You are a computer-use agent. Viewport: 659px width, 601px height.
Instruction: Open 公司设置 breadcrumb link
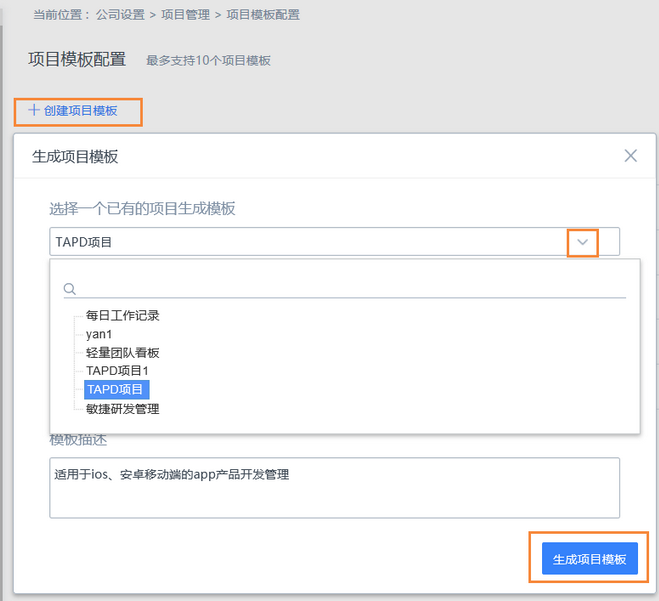coord(120,15)
